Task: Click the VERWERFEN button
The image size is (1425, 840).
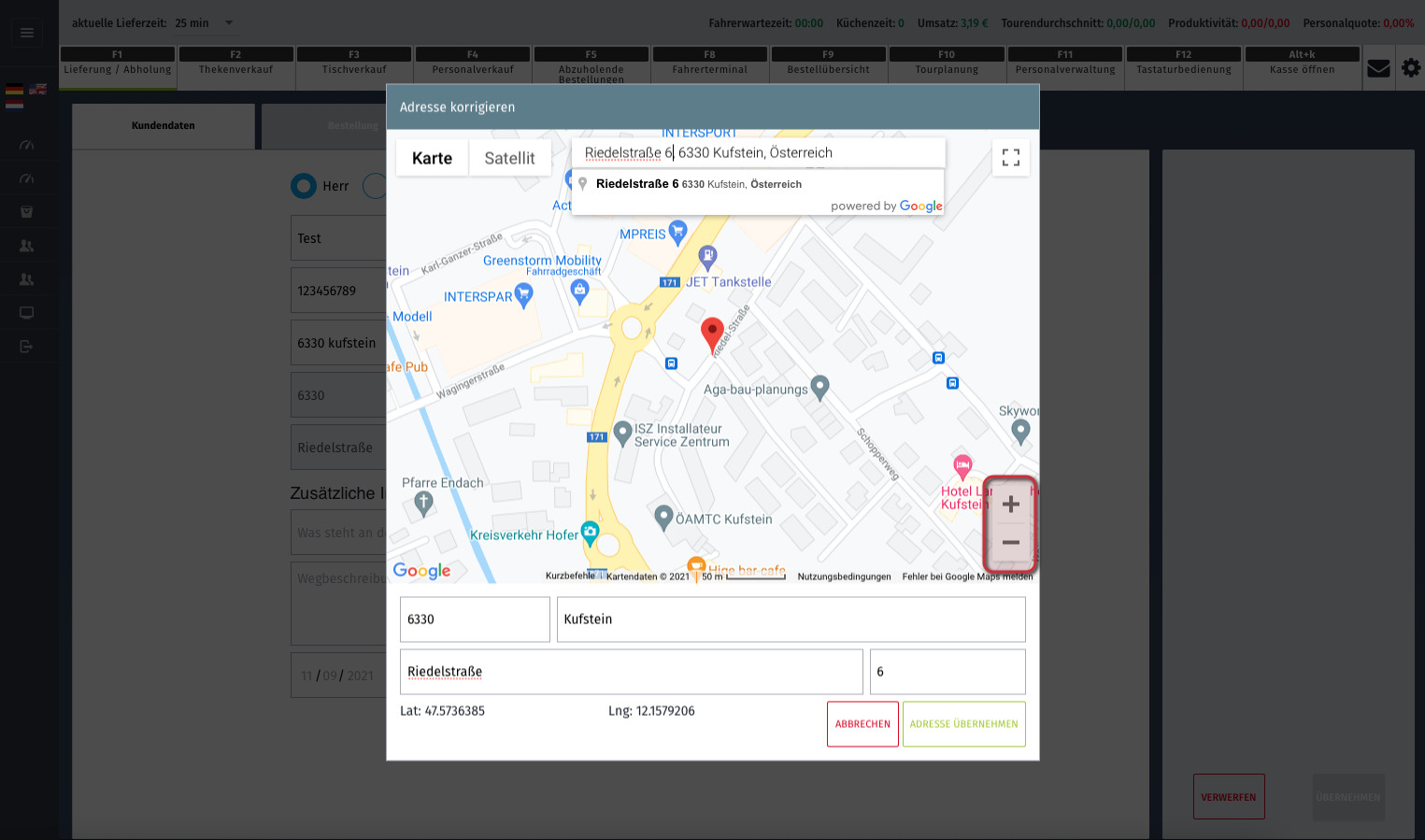Action: click(x=1229, y=797)
